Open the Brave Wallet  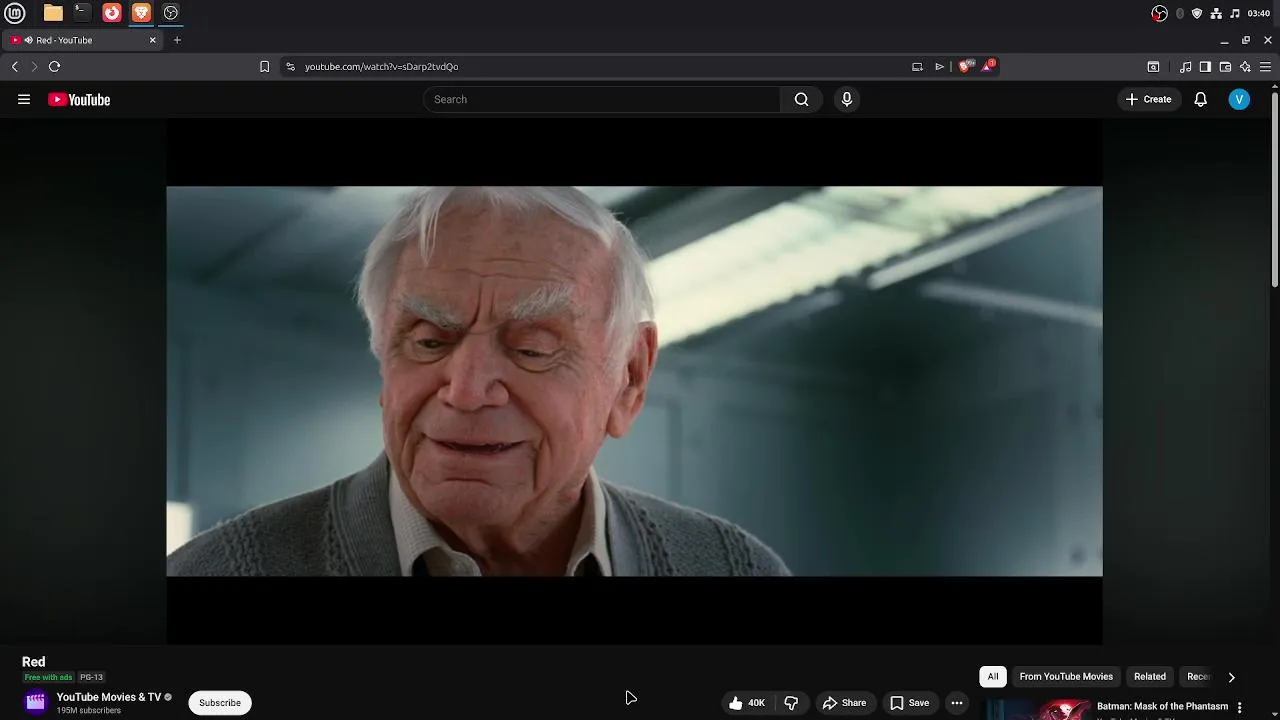(1225, 66)
